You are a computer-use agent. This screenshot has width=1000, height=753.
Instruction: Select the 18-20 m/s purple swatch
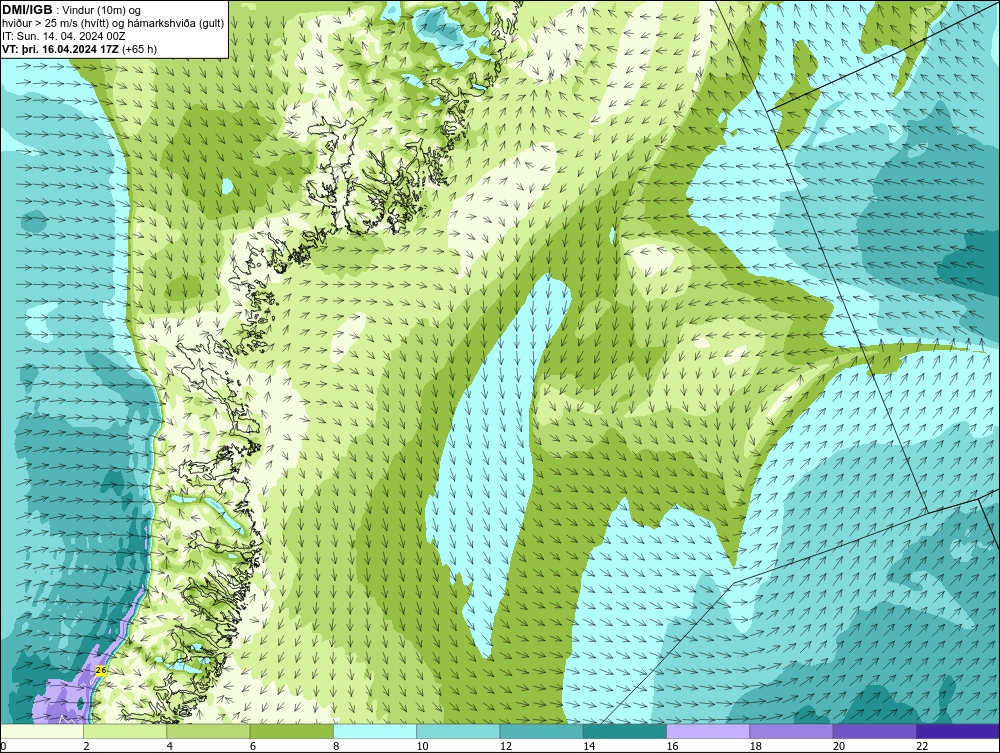click(x=791, y=731)
